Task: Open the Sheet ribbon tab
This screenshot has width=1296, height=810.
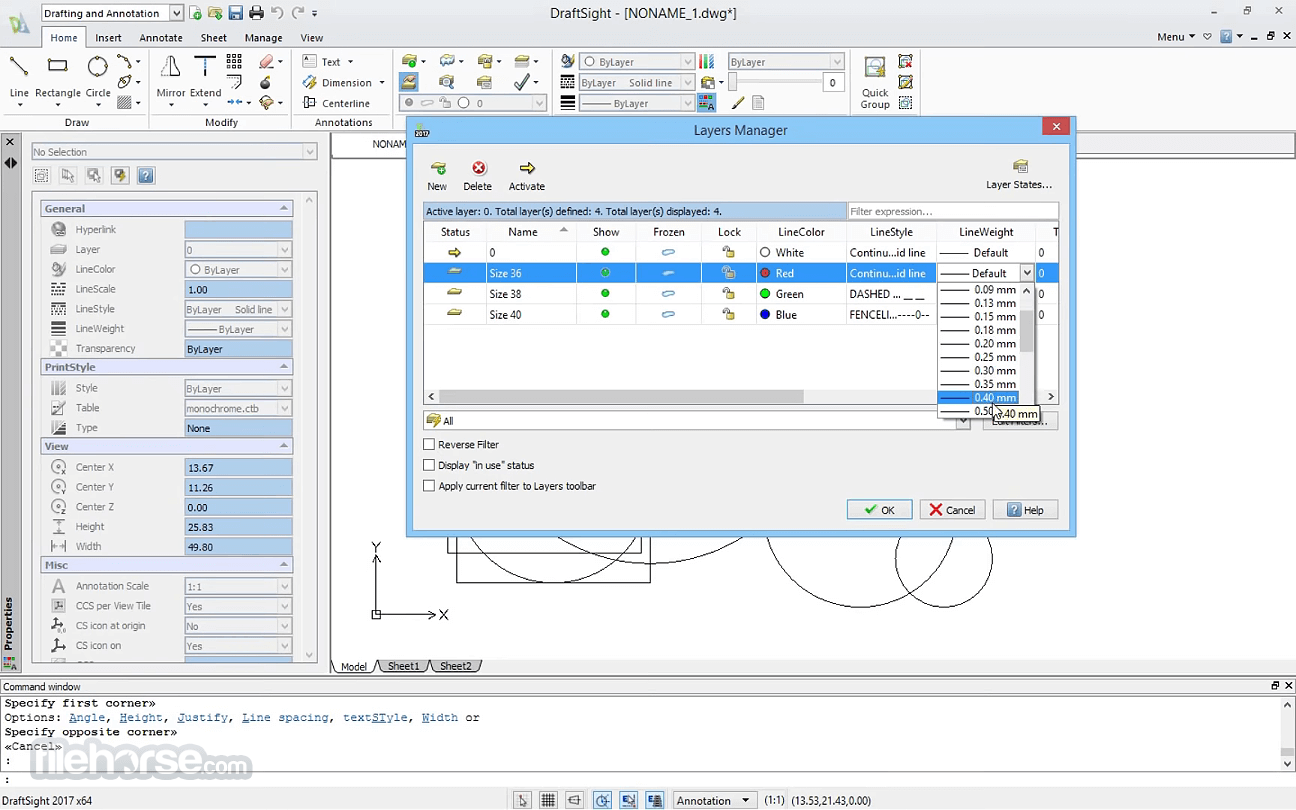Action: click(214, 38)
